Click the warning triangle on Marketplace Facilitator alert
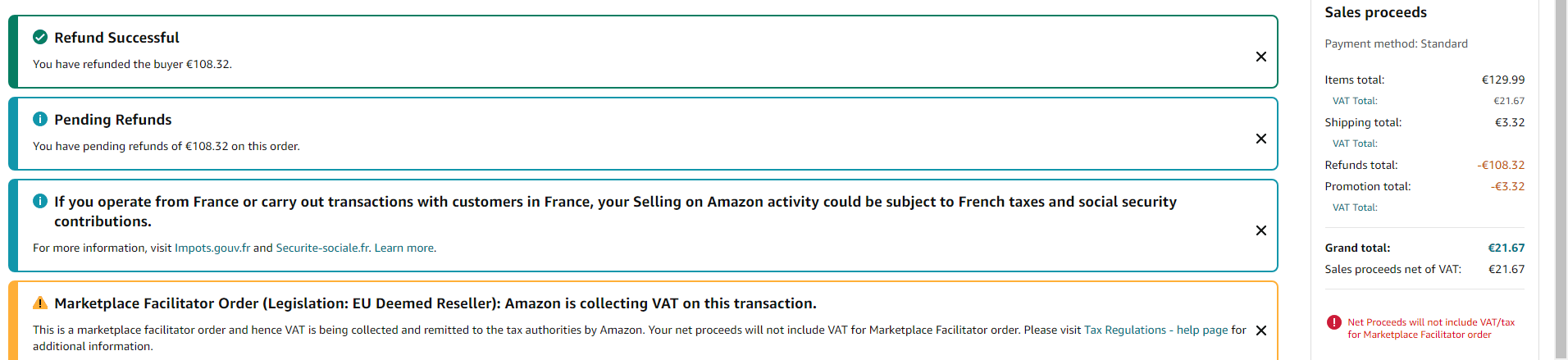This screenshot has height=360, width=1568. (39, 303)
